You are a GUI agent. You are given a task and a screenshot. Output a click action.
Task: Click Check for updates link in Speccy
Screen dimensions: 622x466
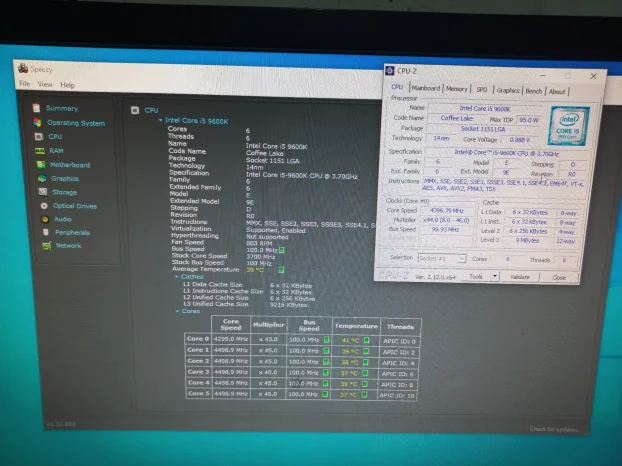[x=555, y=429]
